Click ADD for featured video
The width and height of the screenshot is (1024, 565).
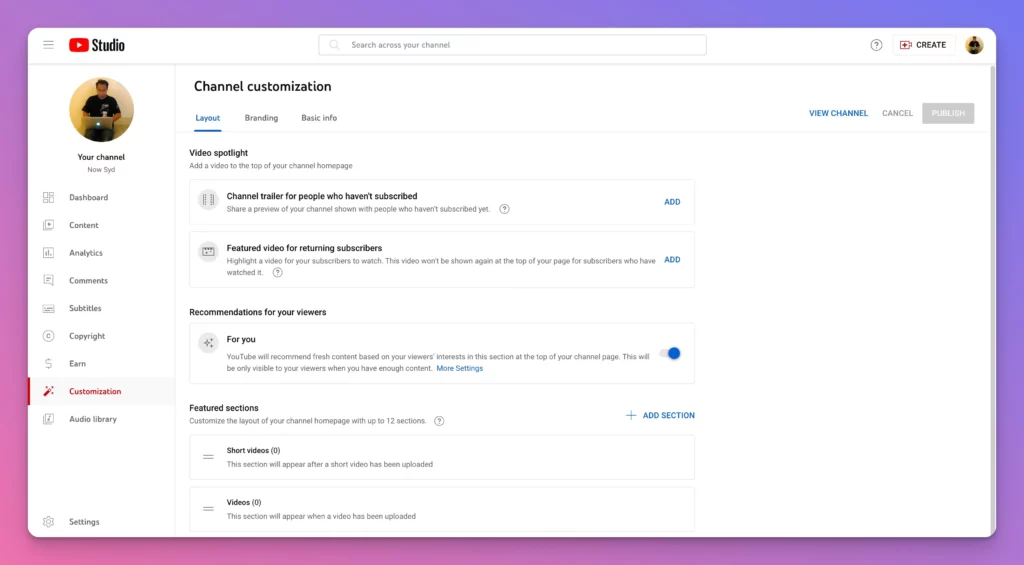(x=672, y=259)
